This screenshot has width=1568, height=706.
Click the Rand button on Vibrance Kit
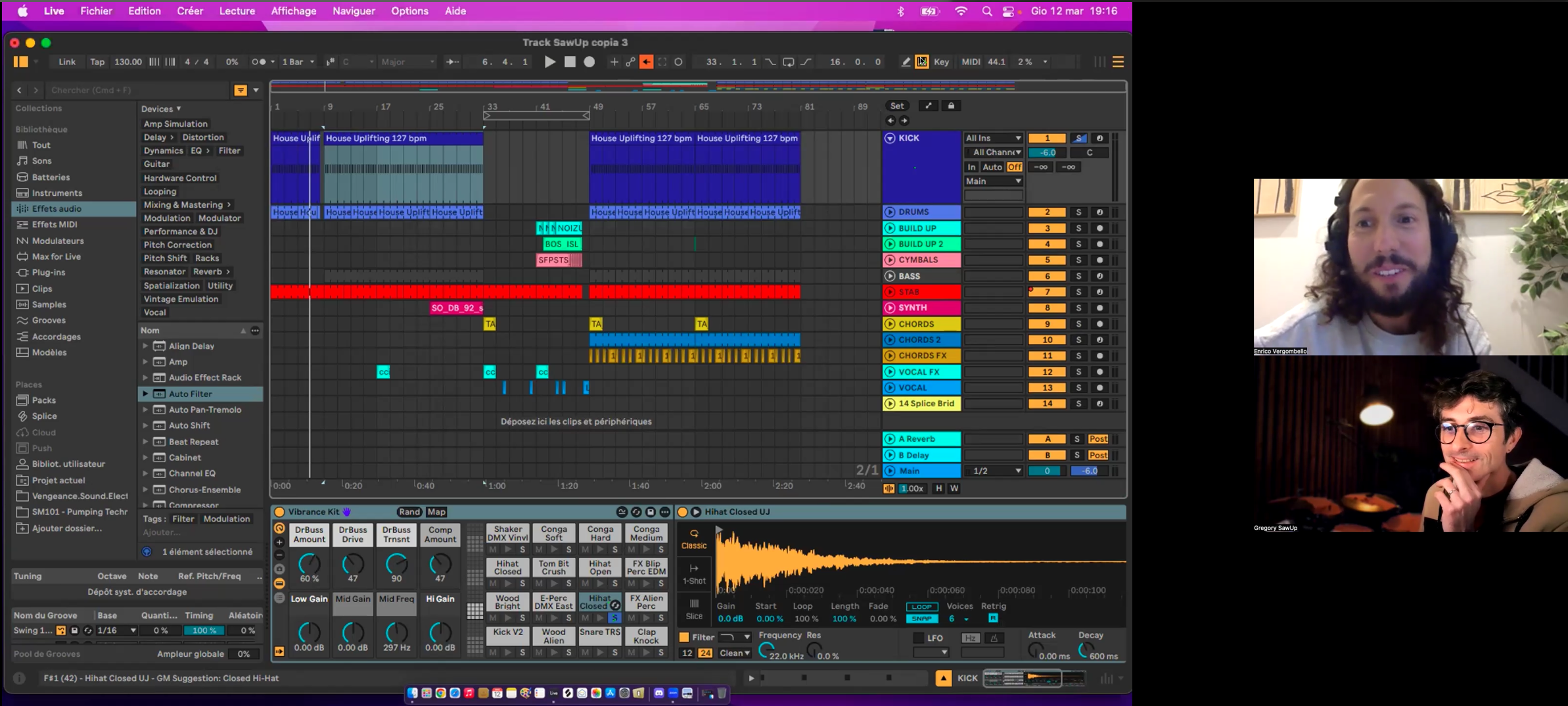tap(409, 512)
